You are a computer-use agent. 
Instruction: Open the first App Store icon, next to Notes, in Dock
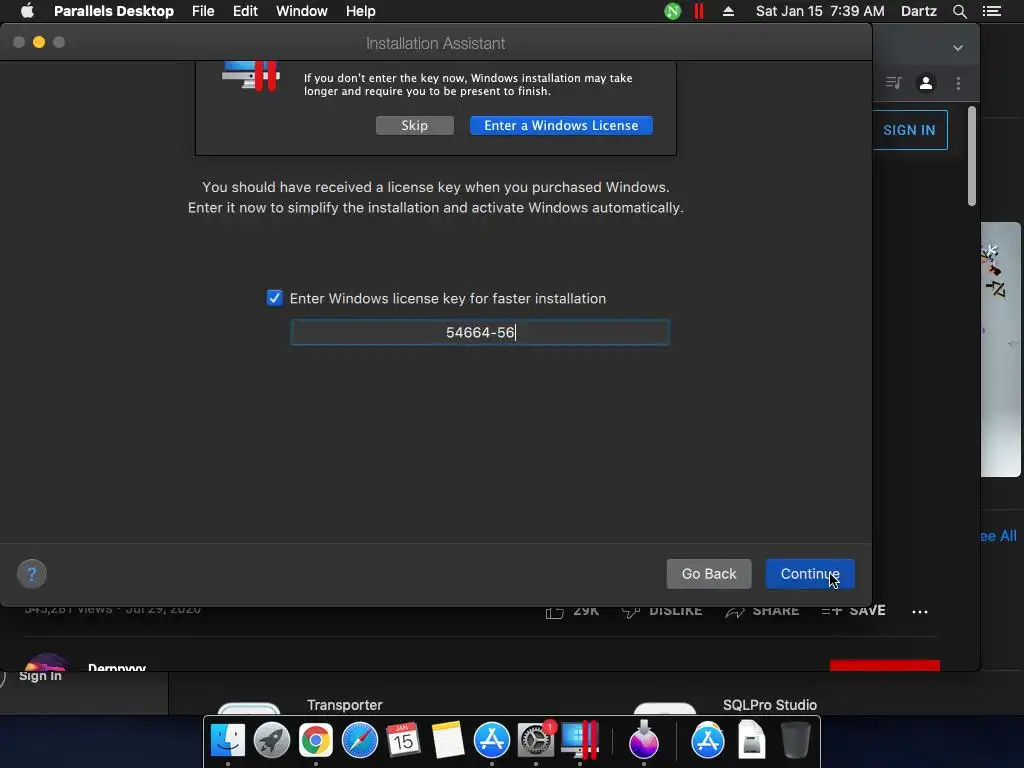point(491,741)
